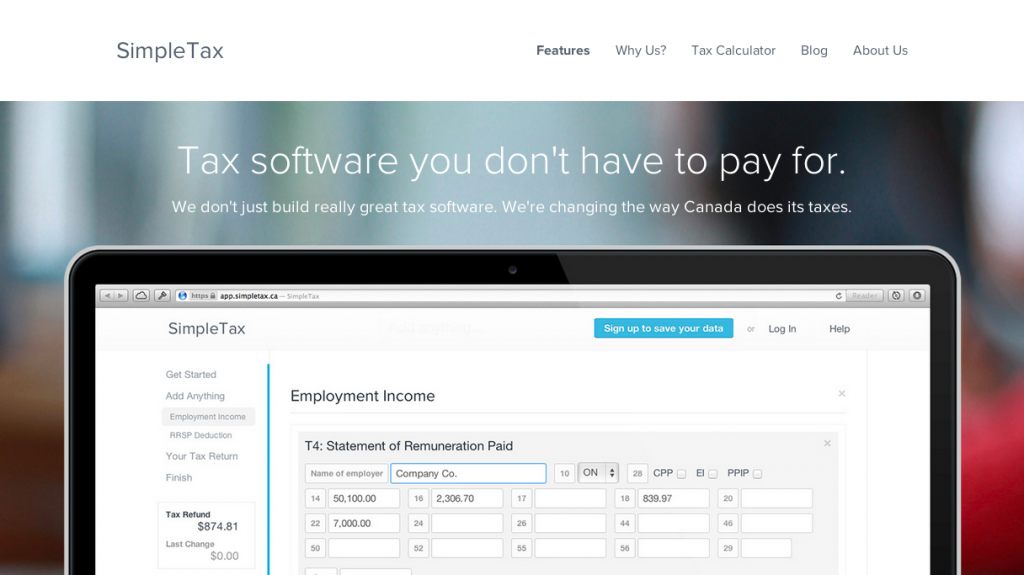Open the Features page in the top navigation
Image resolution: width=1024 pixels, height=575 pixels.
[x=563, y=50]
